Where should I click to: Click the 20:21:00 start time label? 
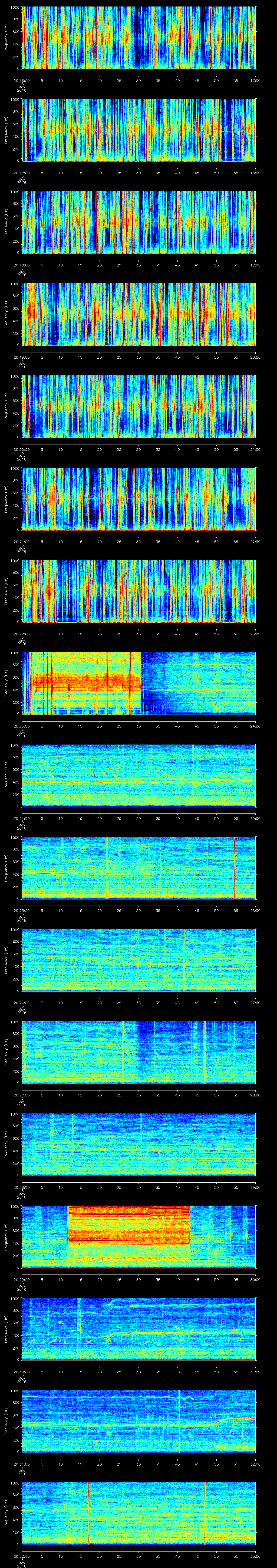[22, 542]
